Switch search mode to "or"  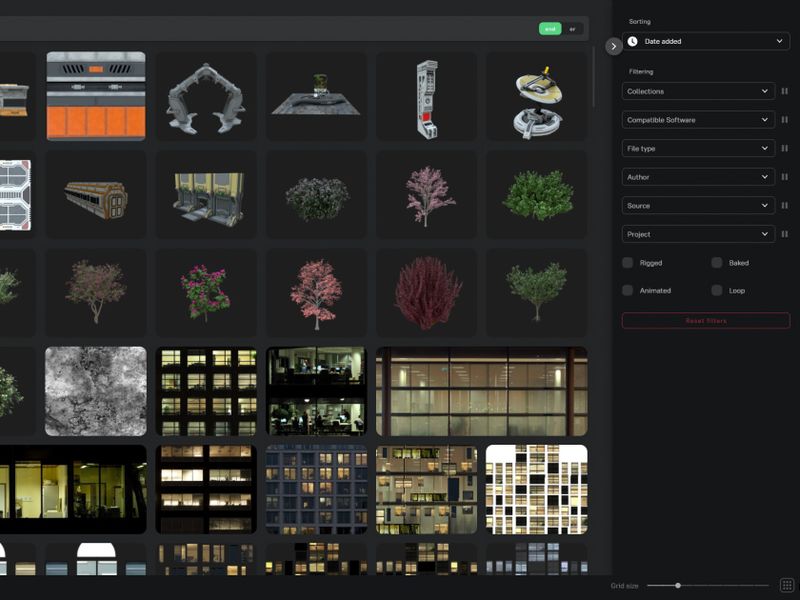573,29
